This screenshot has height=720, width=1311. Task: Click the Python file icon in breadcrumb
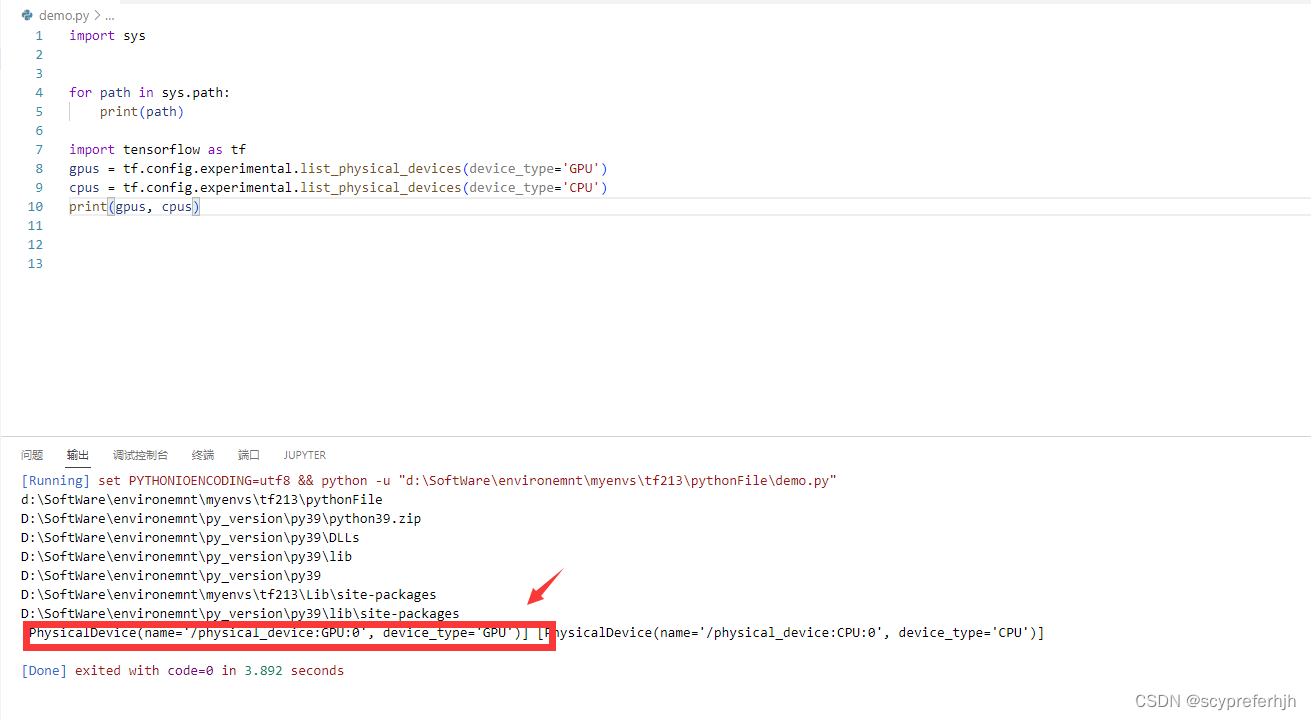tap(27, 16)
